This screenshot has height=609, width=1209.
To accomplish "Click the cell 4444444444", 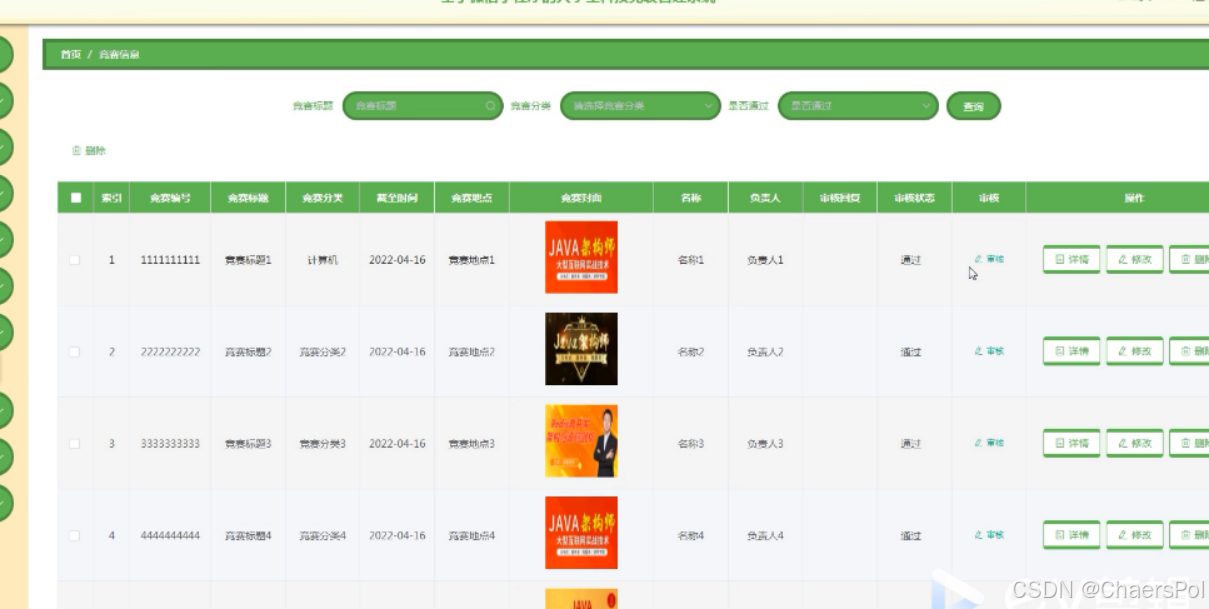I will point(170,536).
